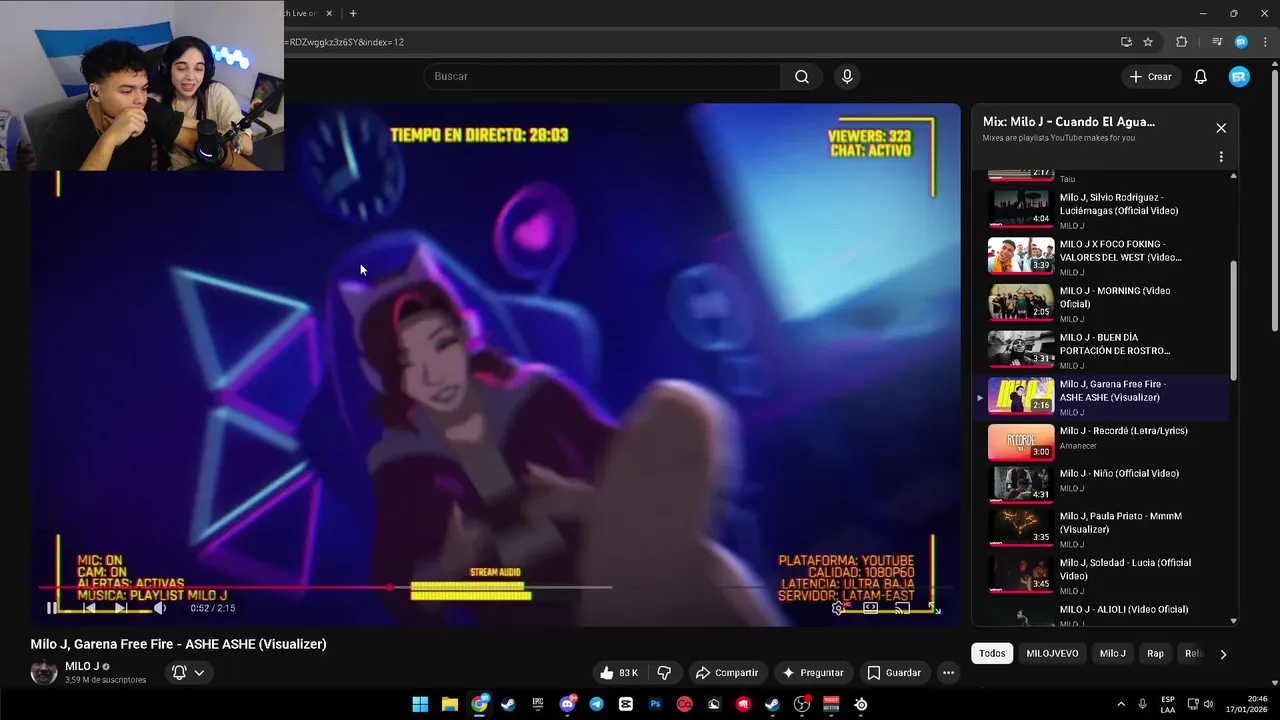Open Discord from taskbar

tap(568, 704)
